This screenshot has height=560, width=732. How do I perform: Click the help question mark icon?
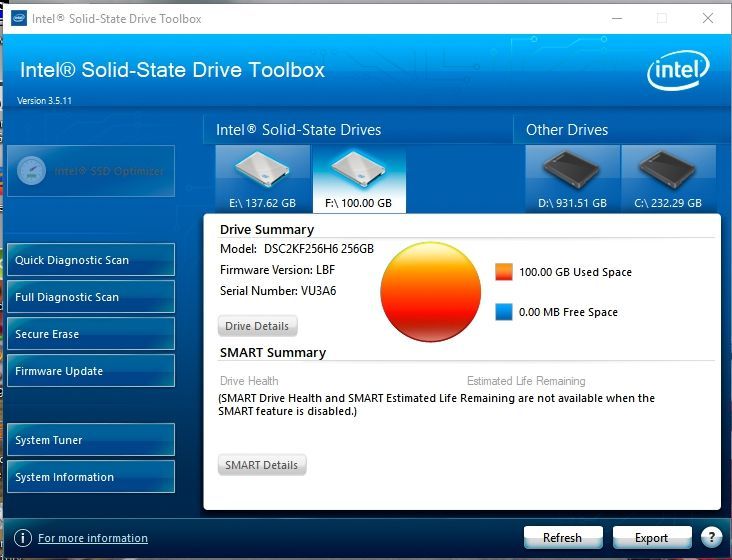[x=711, y=537]
